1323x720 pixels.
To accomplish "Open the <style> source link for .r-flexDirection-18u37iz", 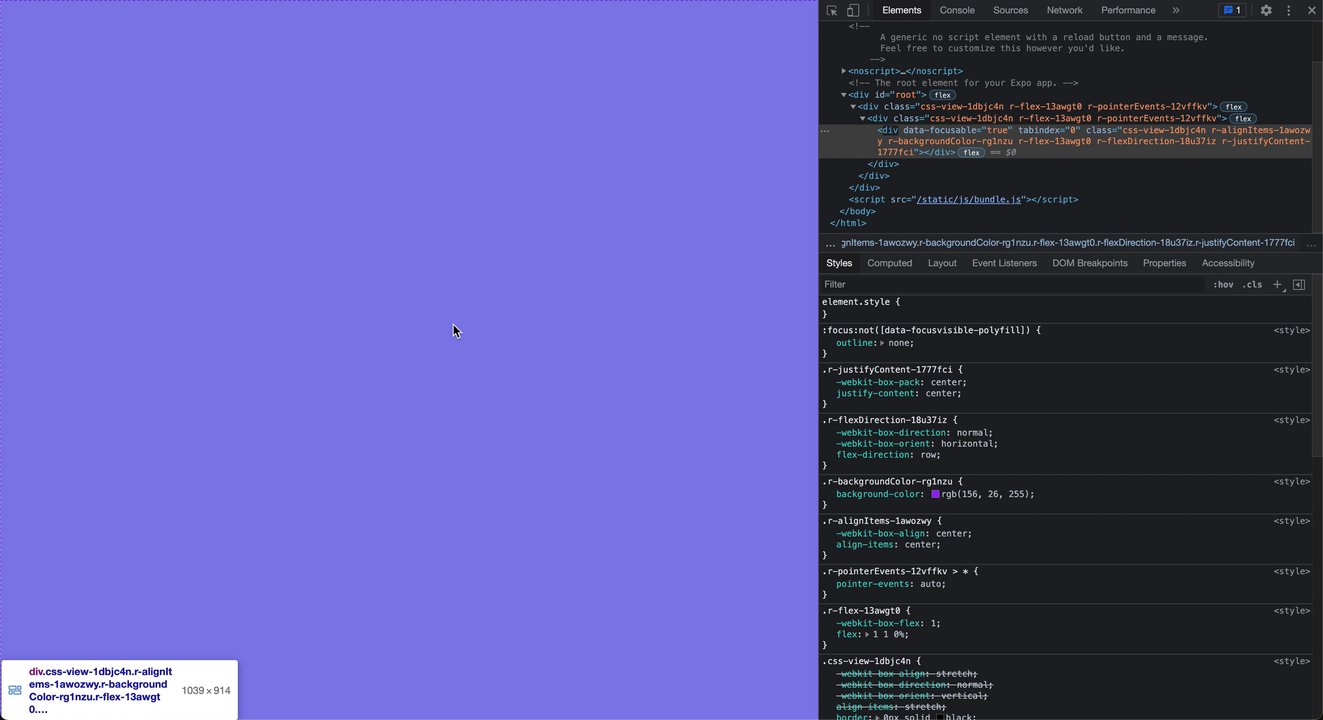I will click(1291, 420).
